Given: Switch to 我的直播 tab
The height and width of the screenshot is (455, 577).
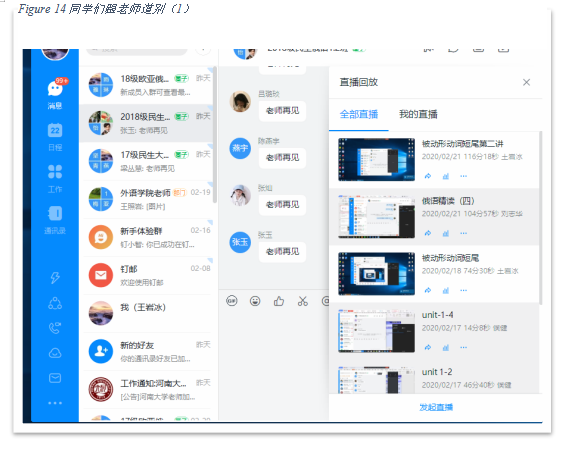Looking at the screenshot, I should click(x=418, y=114).
